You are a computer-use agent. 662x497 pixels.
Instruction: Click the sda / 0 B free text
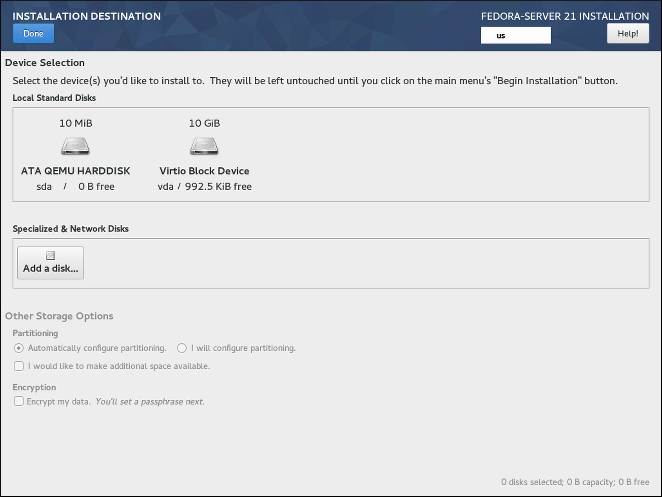pyautogui.click(x=76, y=187)
